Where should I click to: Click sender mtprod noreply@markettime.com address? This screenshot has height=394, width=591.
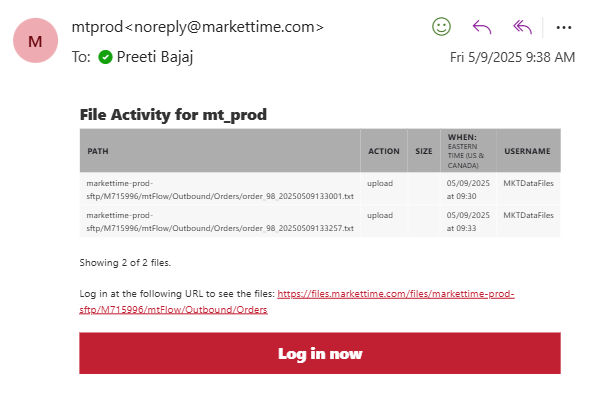click(198, 27)
